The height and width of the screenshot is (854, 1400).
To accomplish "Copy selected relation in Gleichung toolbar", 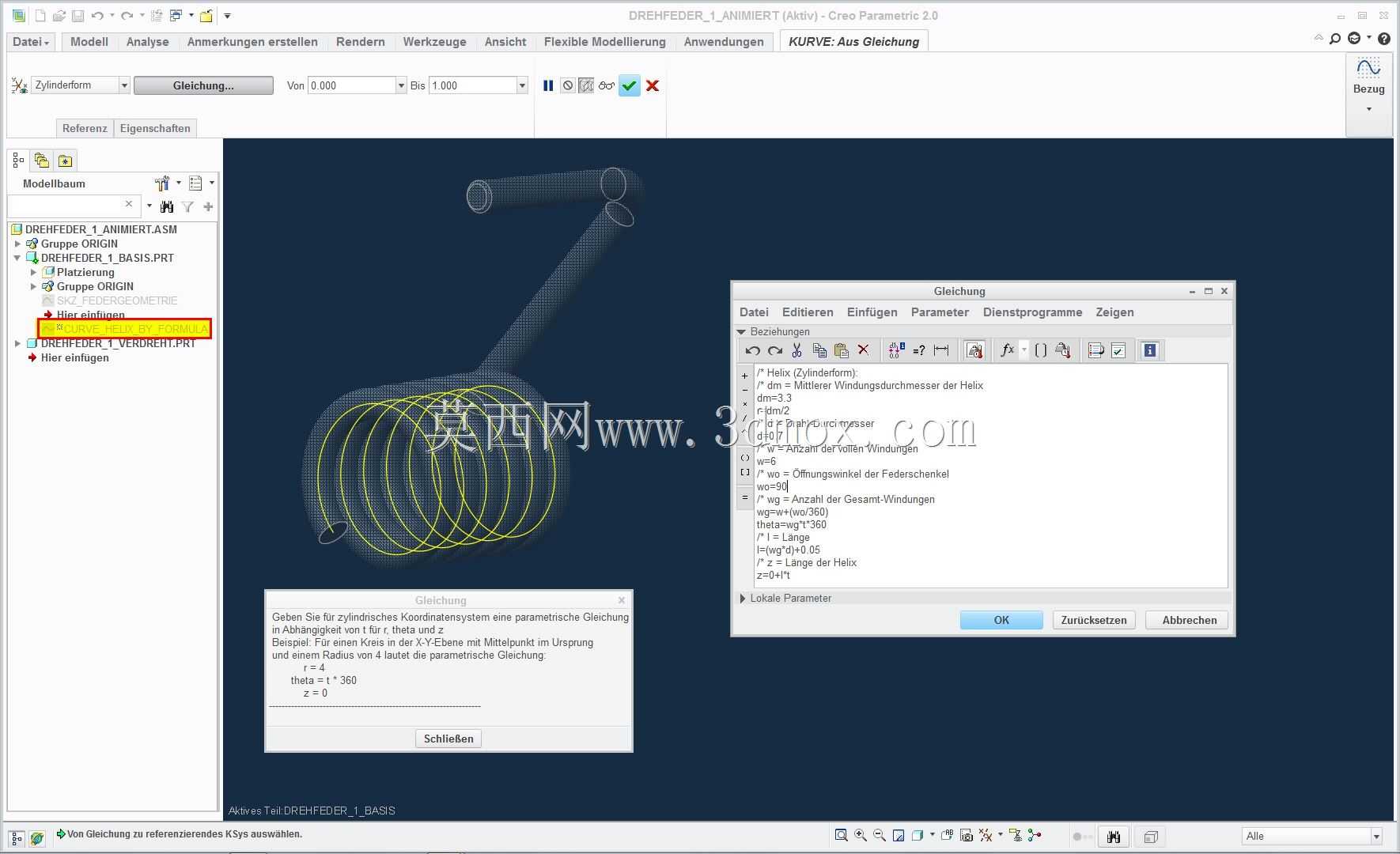I will 819,350.
